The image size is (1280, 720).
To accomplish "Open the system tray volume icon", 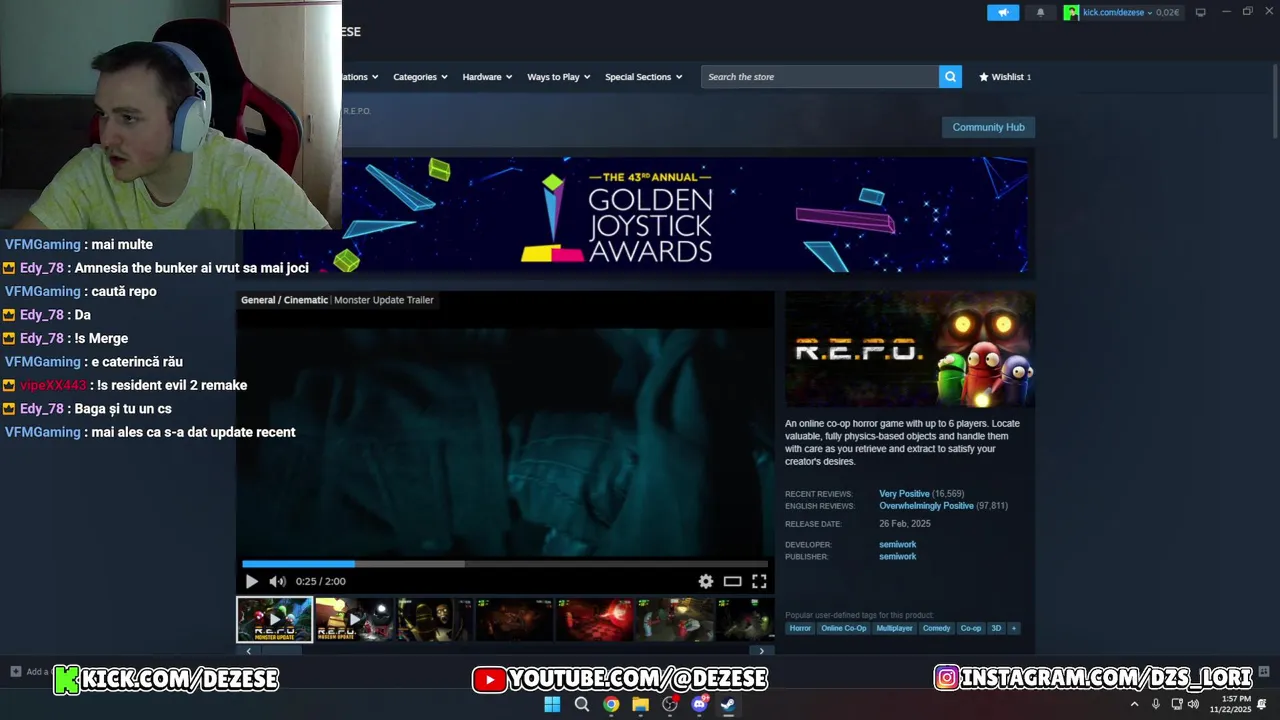I will 1193,704.
